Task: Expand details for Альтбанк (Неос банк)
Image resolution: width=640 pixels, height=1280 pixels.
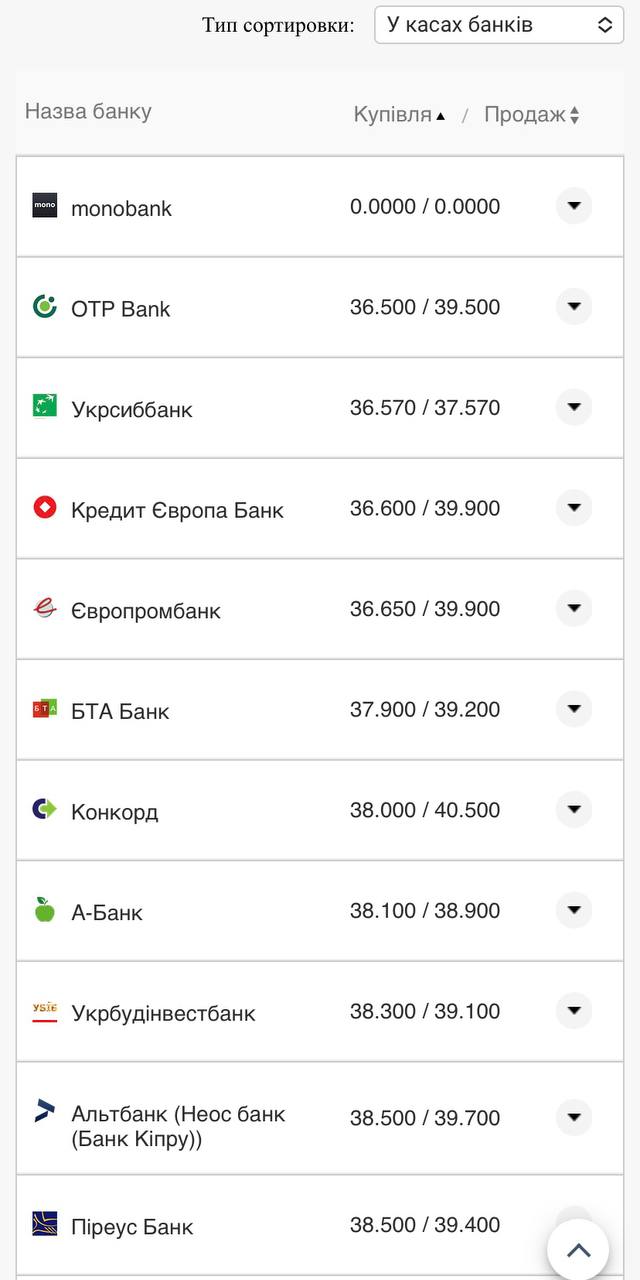Action: [574, 1118]
